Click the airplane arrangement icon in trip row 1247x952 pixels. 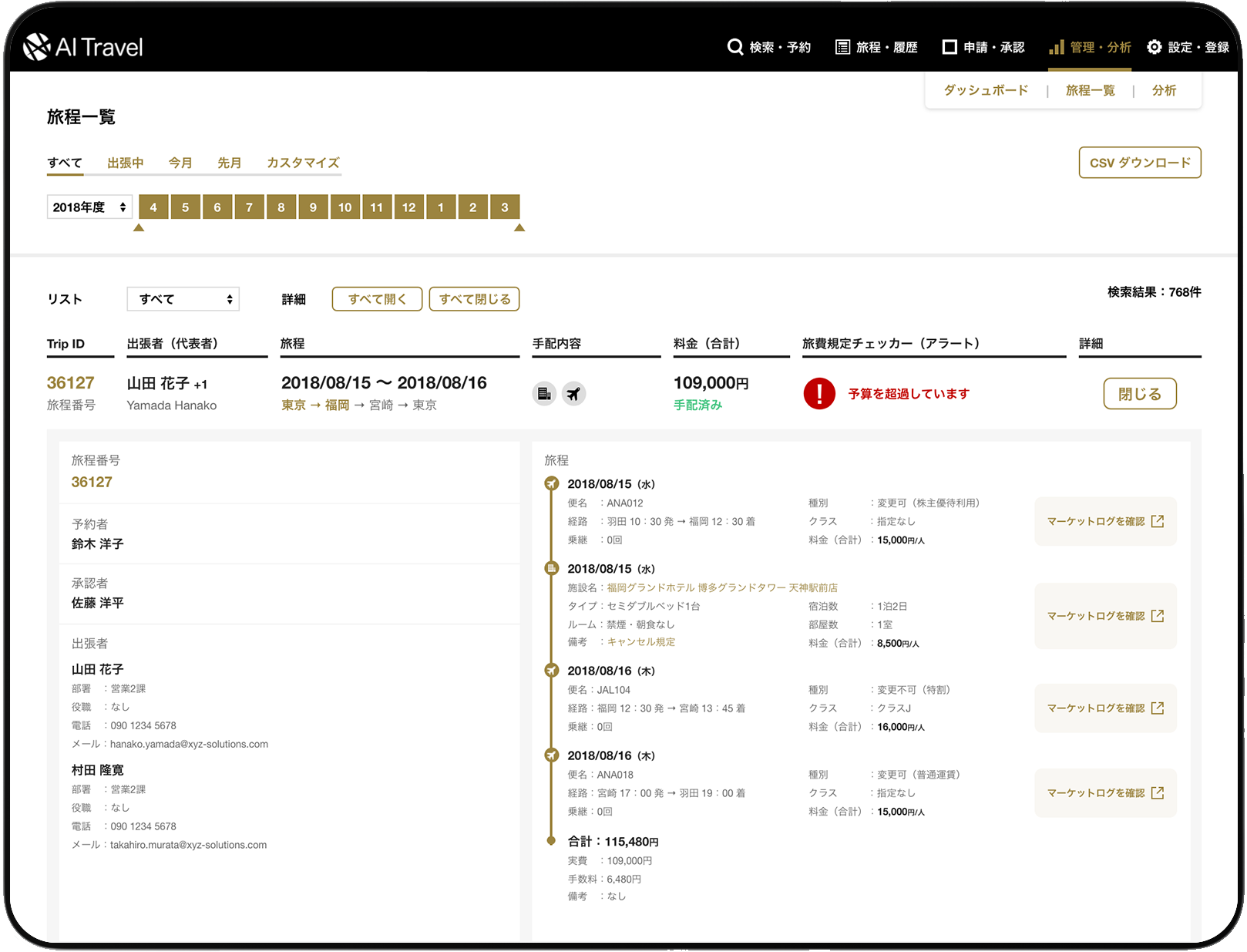click(573, 394)
